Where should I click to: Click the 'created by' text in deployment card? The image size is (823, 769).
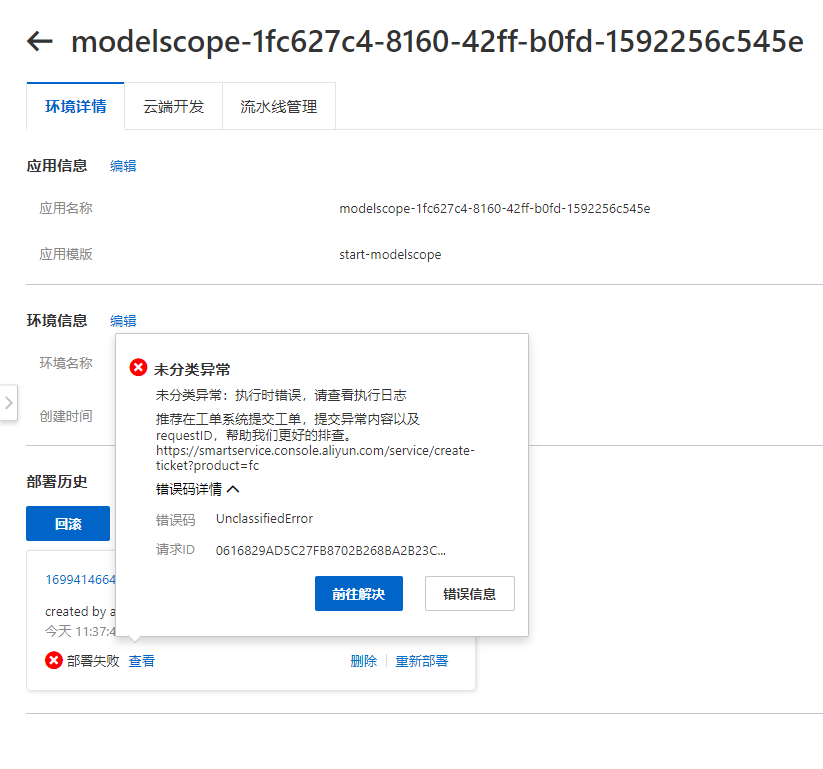pos(80,612)
